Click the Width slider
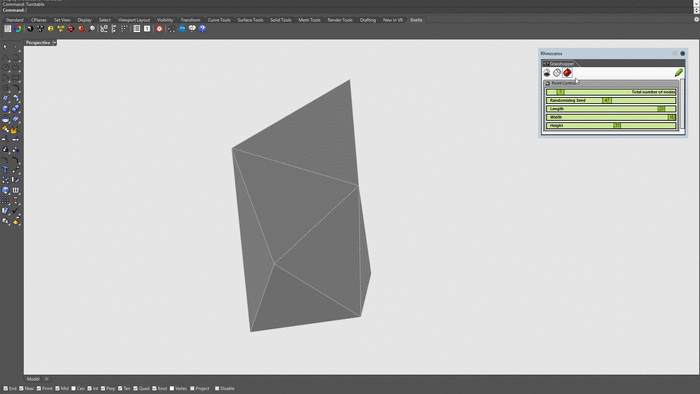700x394 pixels. click(611, 117)
